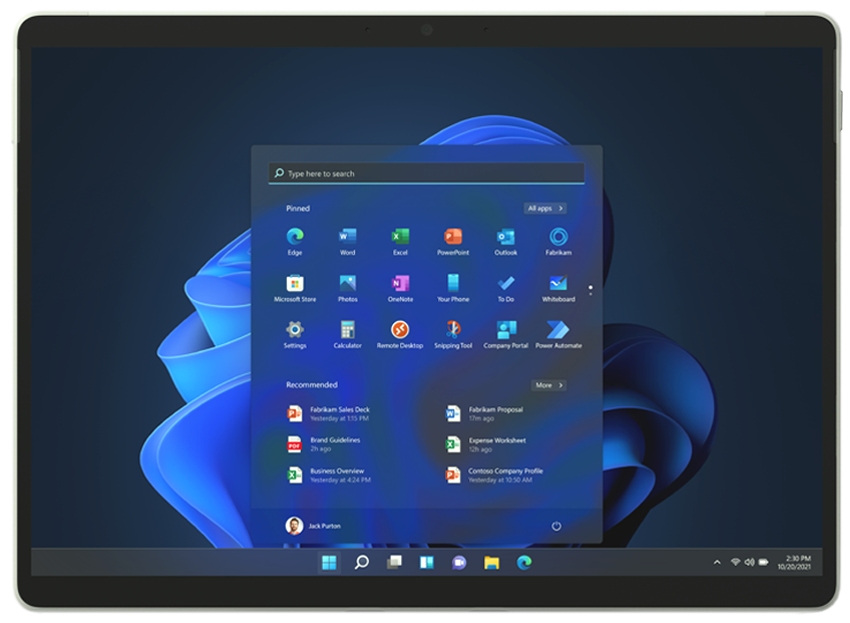
Task: Open the Fabrikam Proposal document
Action: 485,414
